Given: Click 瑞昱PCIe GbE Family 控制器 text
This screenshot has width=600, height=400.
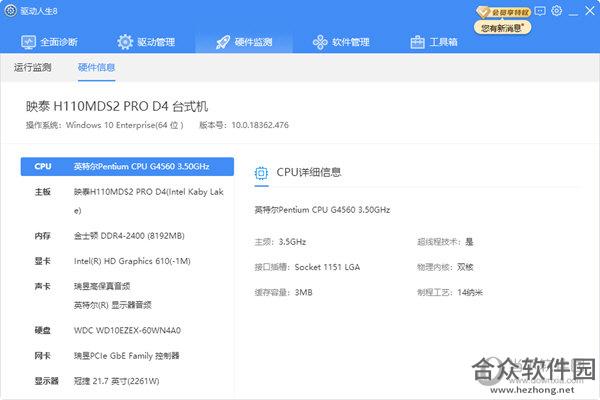Looking at the screenshot, I should click(x=126, y=356).
